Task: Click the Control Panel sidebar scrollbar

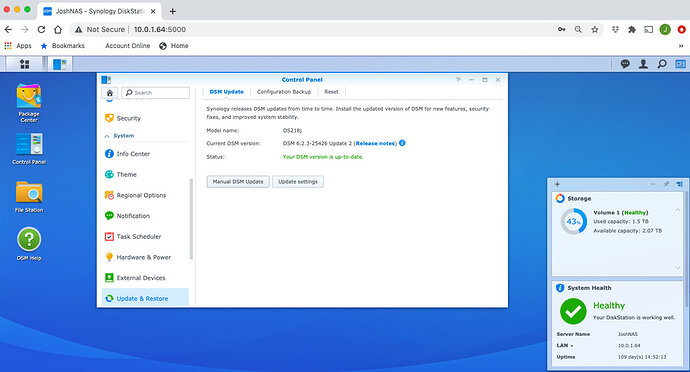Action: [191, 219]
